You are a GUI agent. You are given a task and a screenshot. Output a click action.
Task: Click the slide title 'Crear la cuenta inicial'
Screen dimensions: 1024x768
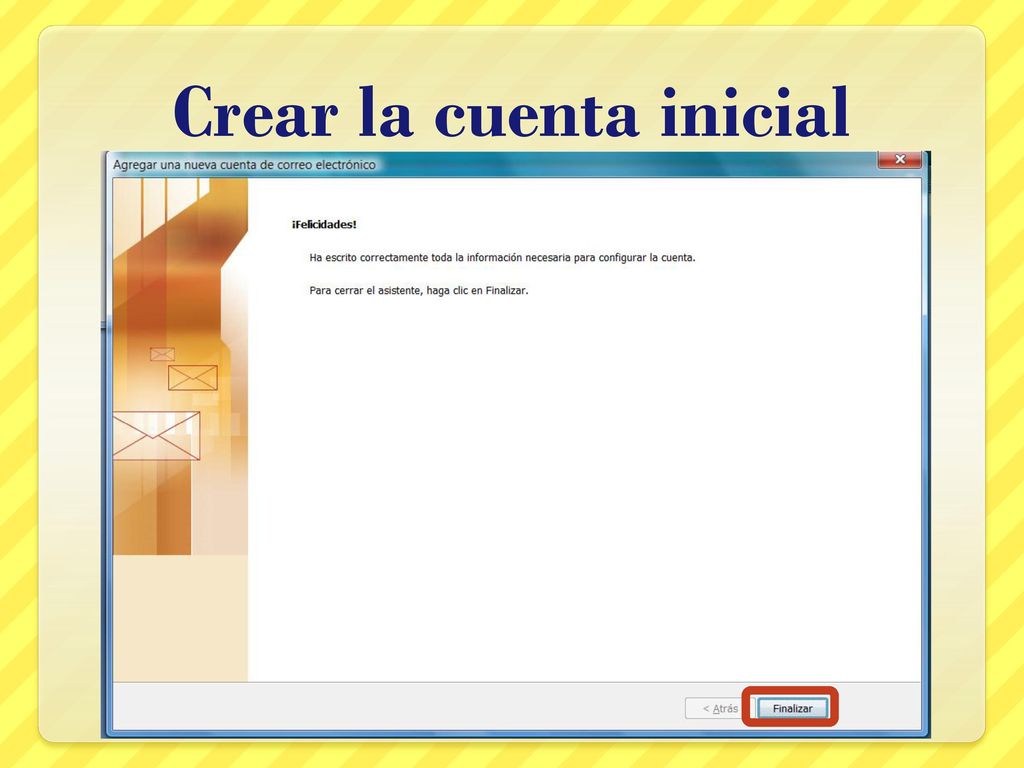(511, 112)
